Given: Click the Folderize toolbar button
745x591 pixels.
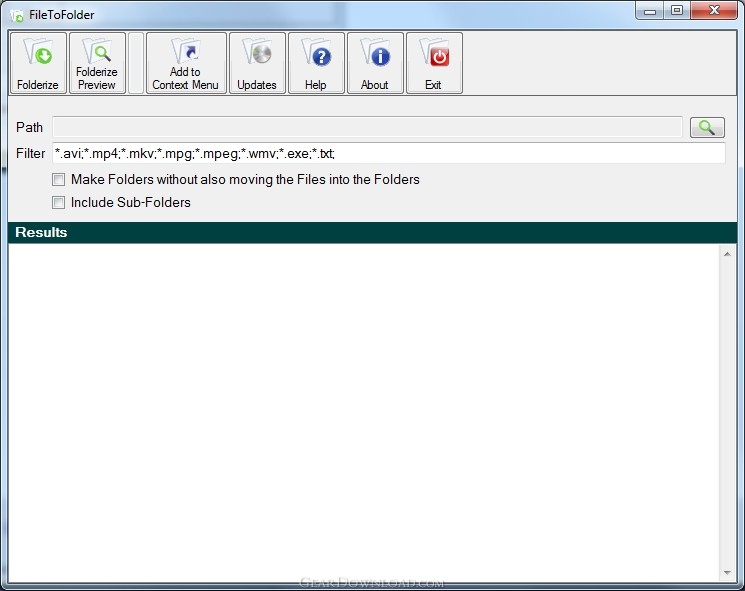Looking at the screenshot, I should (38, 63).
